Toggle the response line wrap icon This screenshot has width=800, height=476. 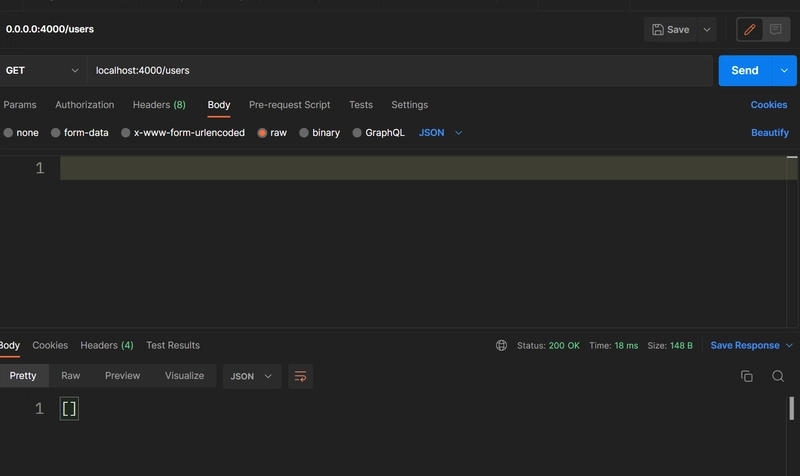click(301, 377)
